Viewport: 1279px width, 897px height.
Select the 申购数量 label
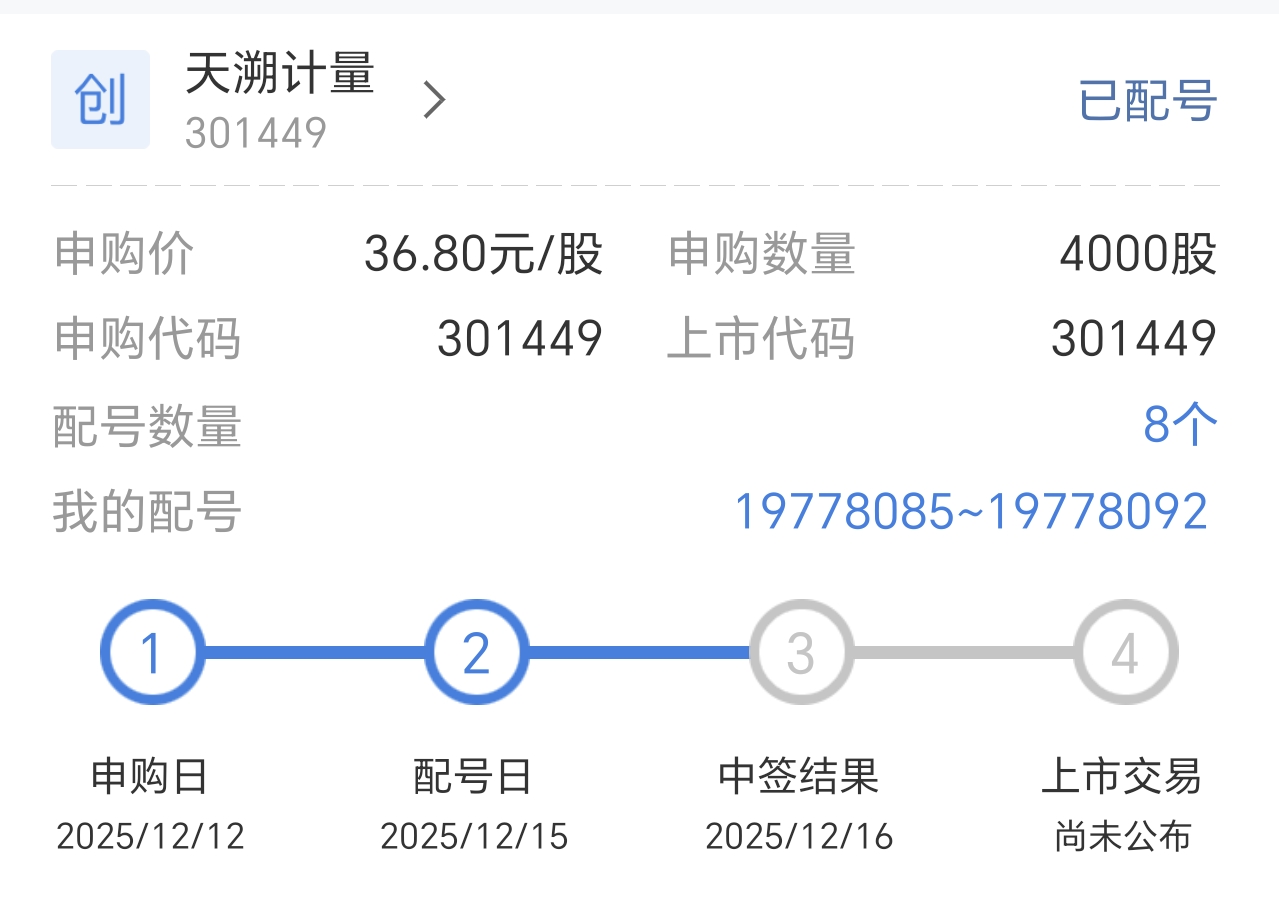click(762, 254)
